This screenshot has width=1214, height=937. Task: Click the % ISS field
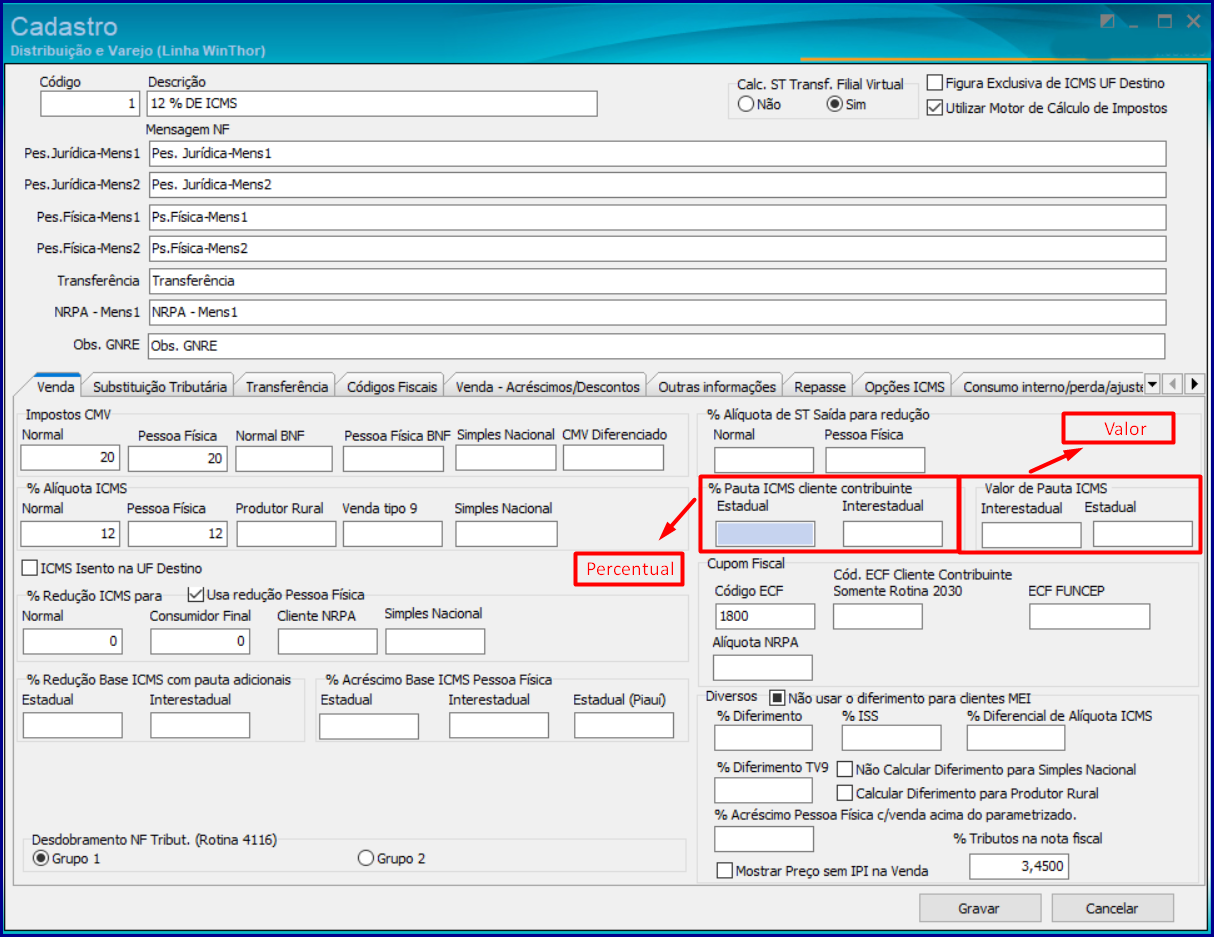click(892, 738)
